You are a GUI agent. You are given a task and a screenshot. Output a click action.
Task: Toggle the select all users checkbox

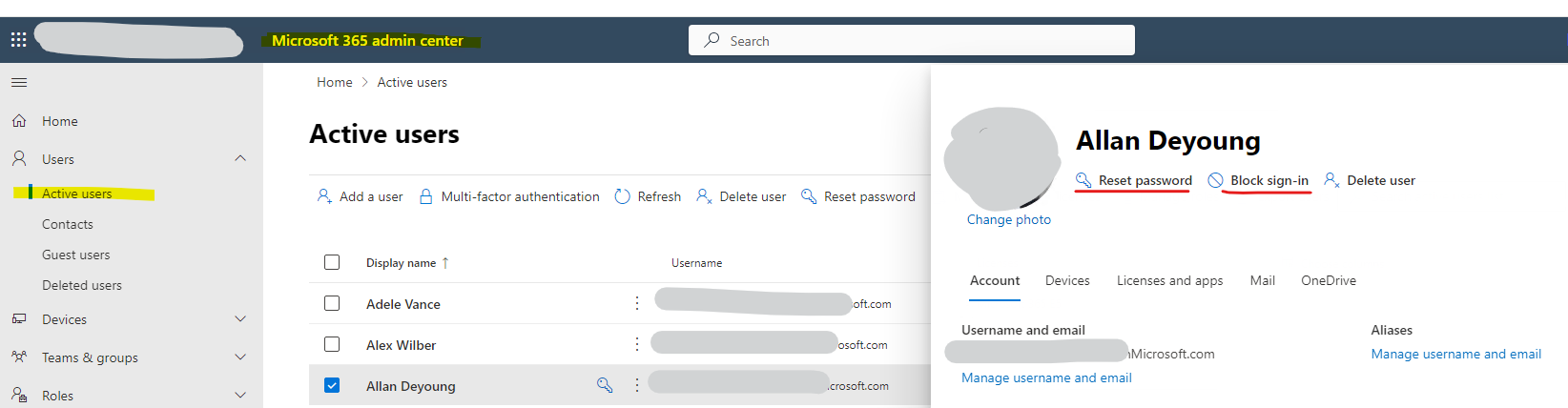[332, 262]
